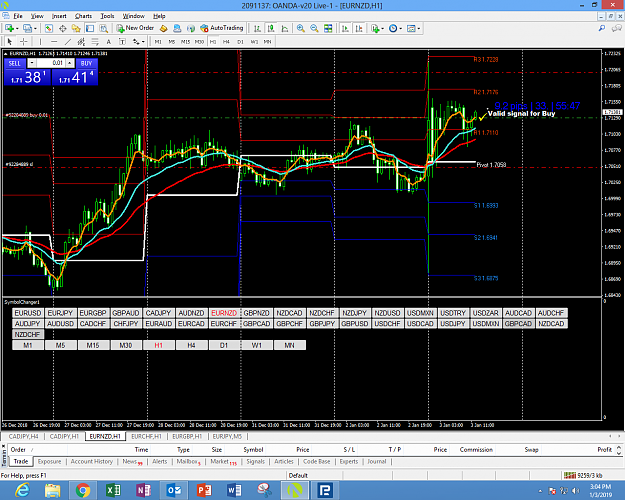Viewport: 625px width, 500px height.
Task: Select the Text Label tool
Action: point(122,41)
